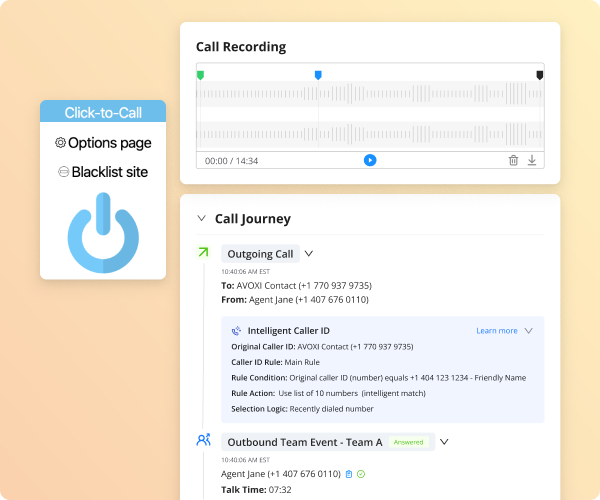Copy Agent Jane's number with clipboard icon
Viewport: 600px width, 500px height.
click(x=349, y=474)
